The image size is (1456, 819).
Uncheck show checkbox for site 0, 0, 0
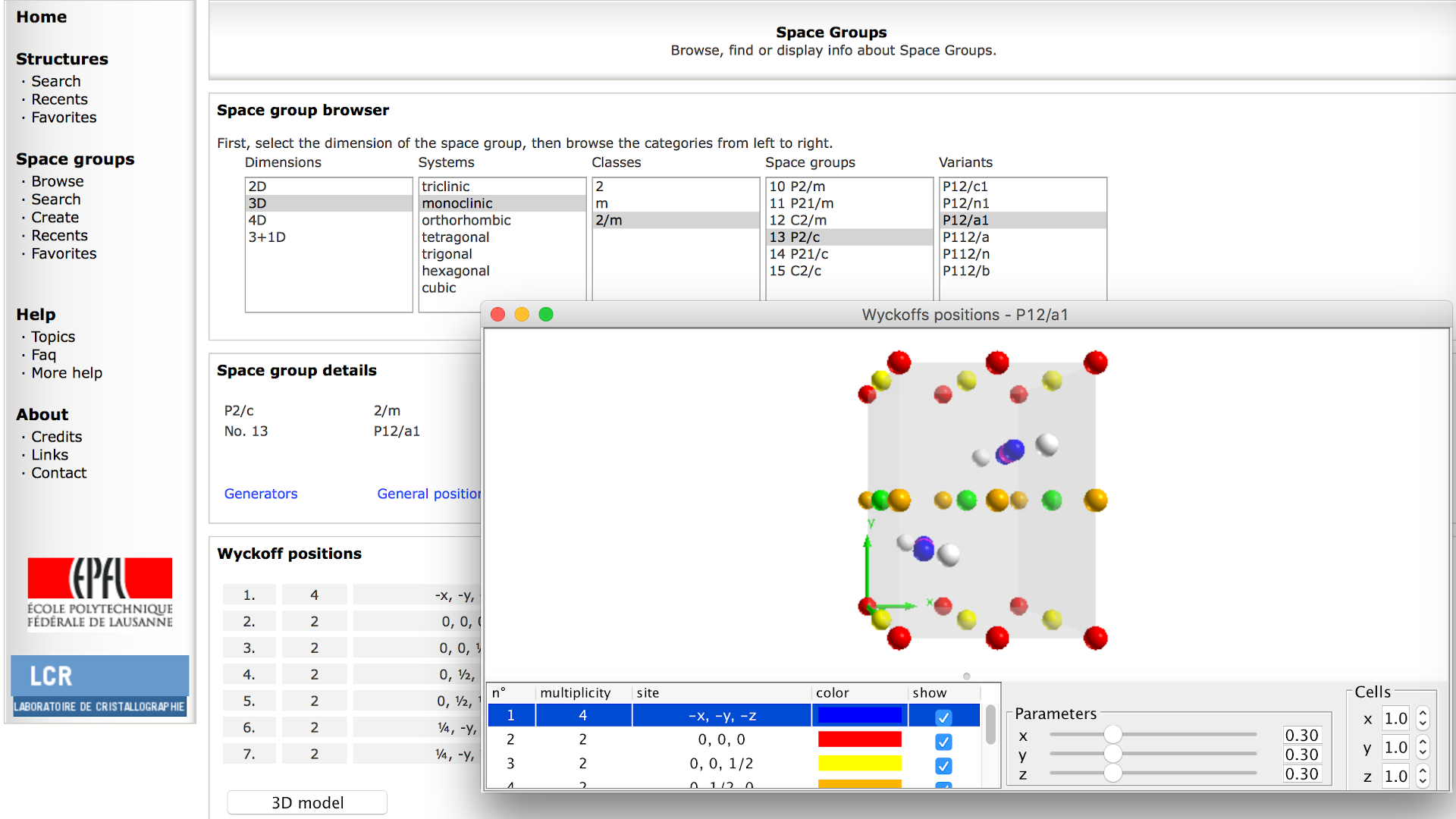[943, 741]
